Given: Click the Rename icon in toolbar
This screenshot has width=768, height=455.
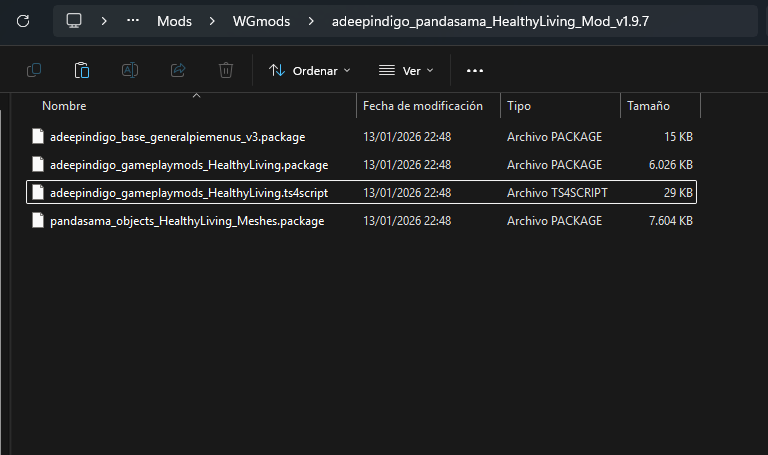Looking at the screenshot, I should (130, 70).
